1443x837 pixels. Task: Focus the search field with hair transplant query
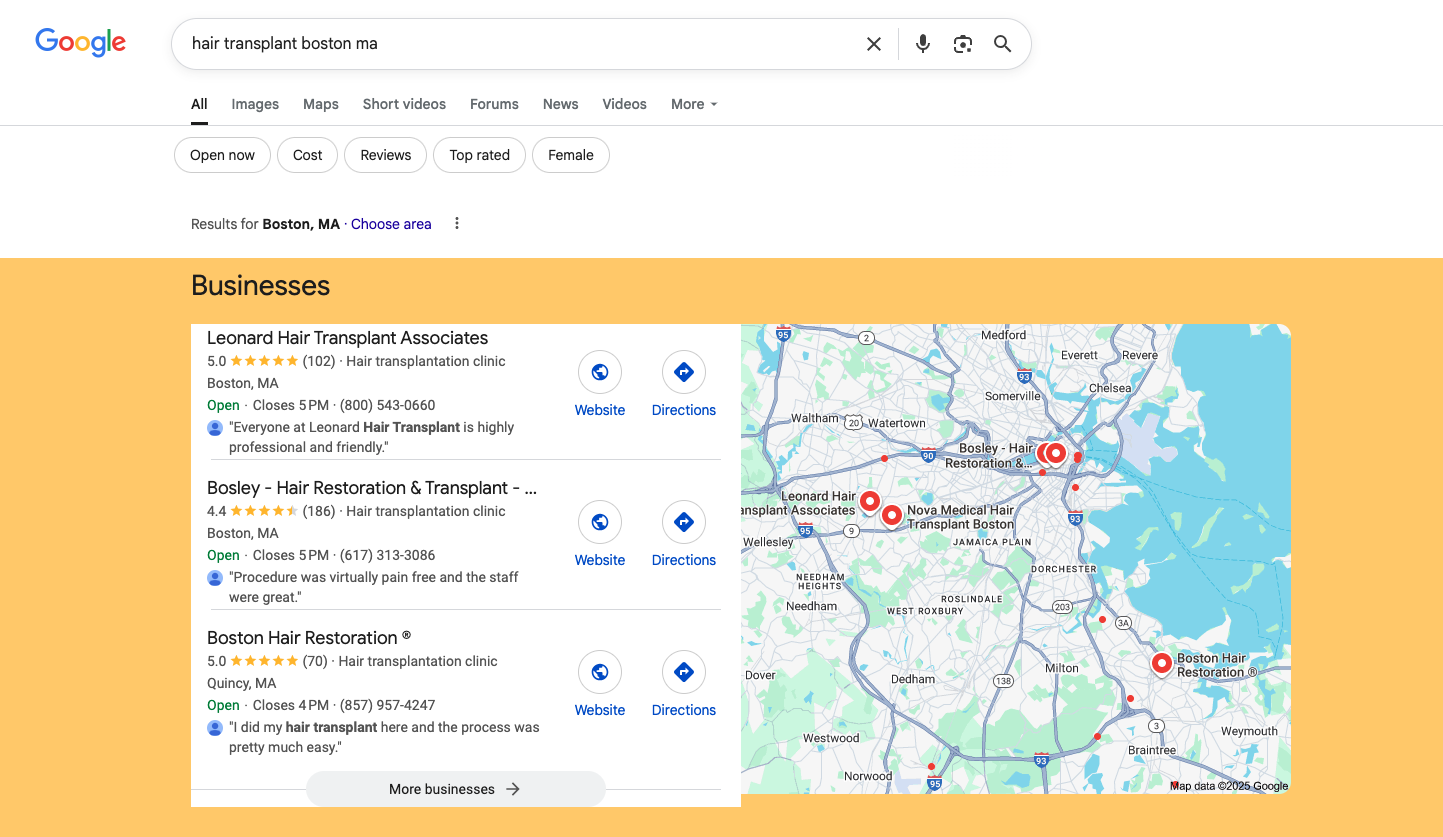pos(520,44)
